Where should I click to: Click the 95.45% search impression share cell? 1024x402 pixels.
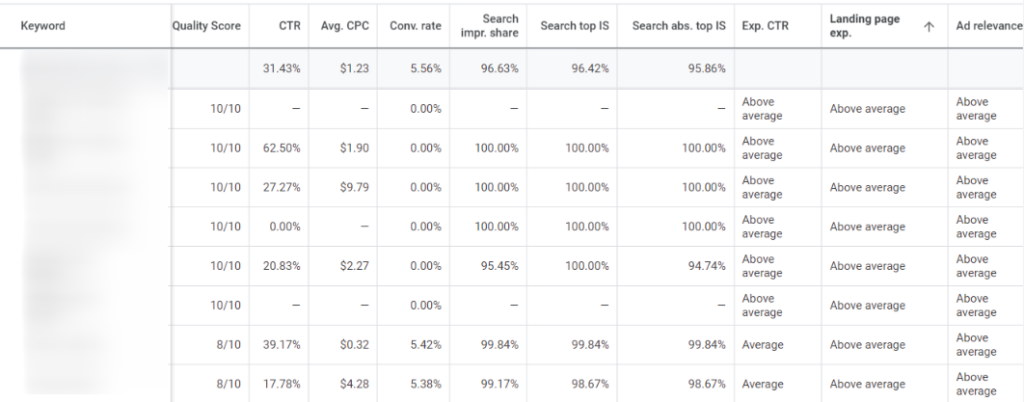498,266
